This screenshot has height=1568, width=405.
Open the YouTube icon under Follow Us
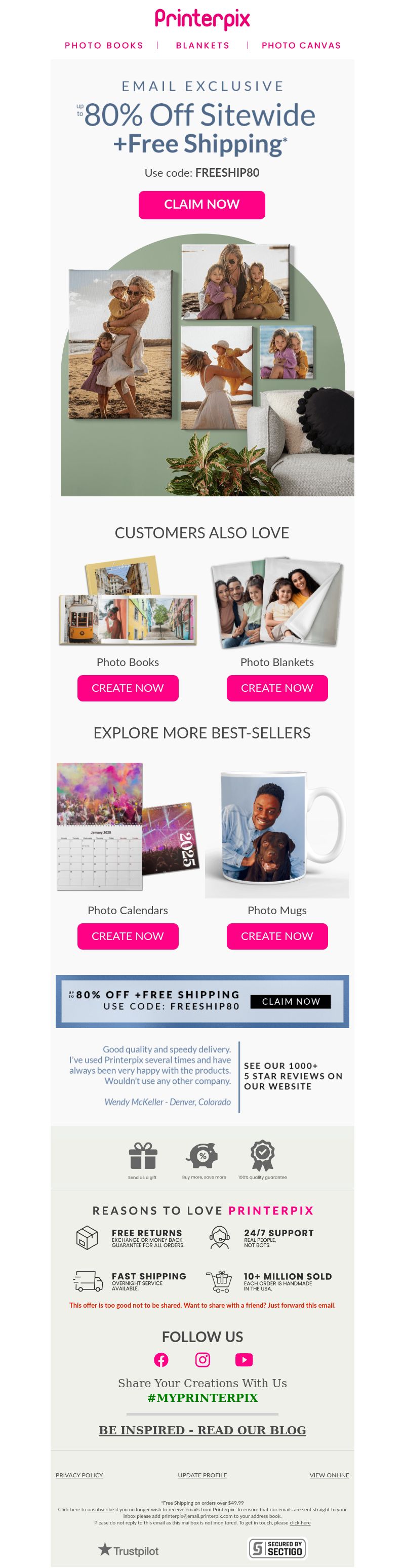[244, 1359]
